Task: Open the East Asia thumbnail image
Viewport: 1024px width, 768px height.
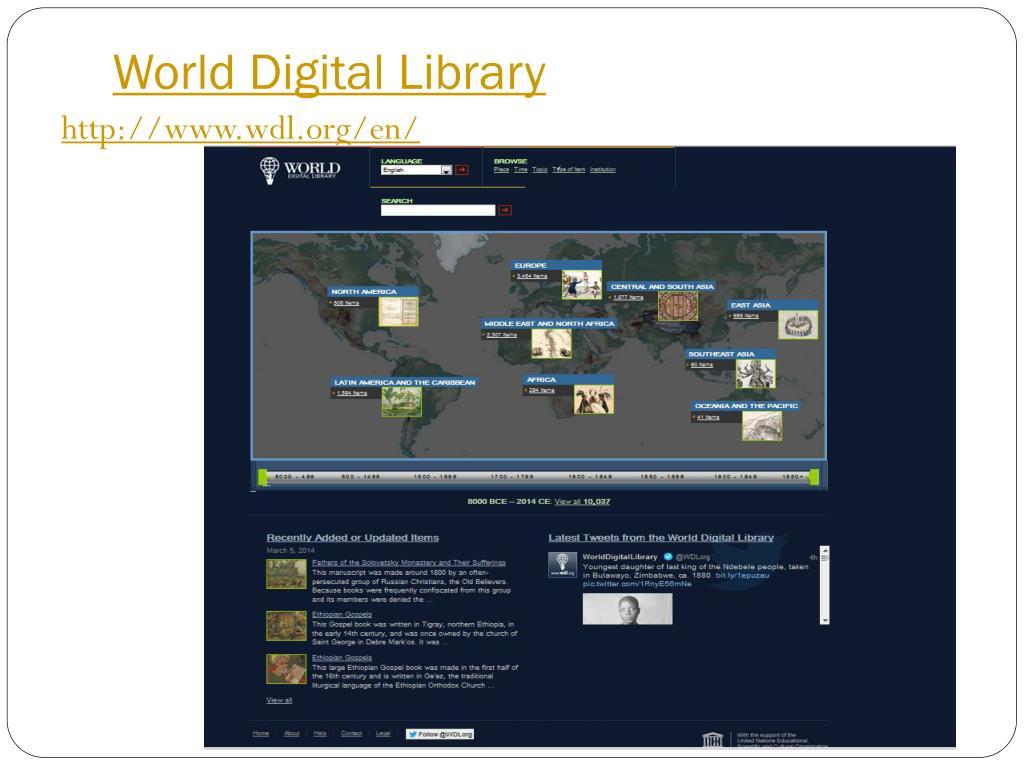Action: pyautogui.click(x=798, y=325)
